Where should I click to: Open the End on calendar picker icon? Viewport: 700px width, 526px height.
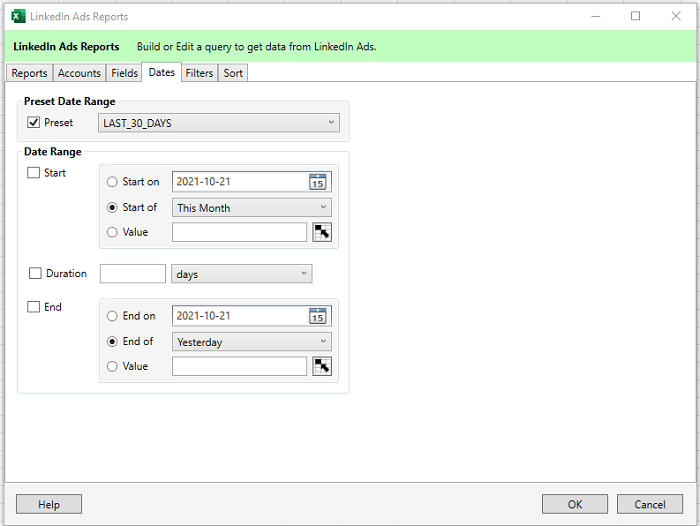[317, 316]
